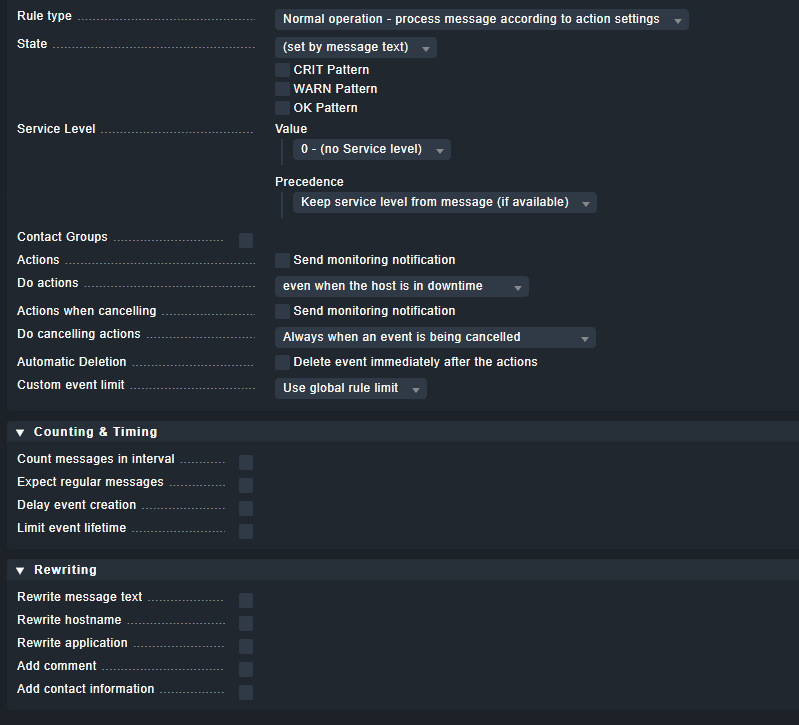
Task: Enable Limit event lifetime checkbox
Action: [x=246, y=531]
